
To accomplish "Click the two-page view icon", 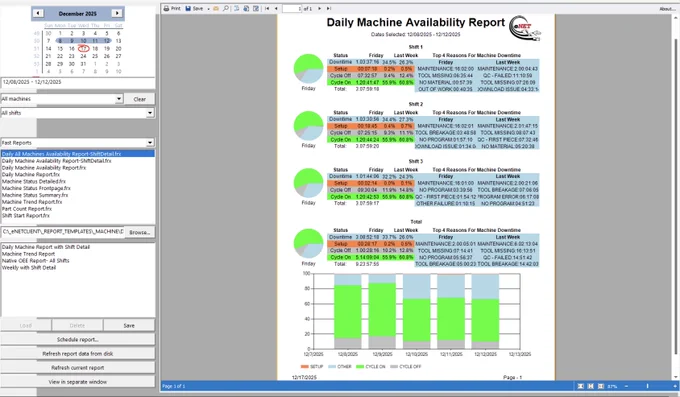I will click(601, 386).
